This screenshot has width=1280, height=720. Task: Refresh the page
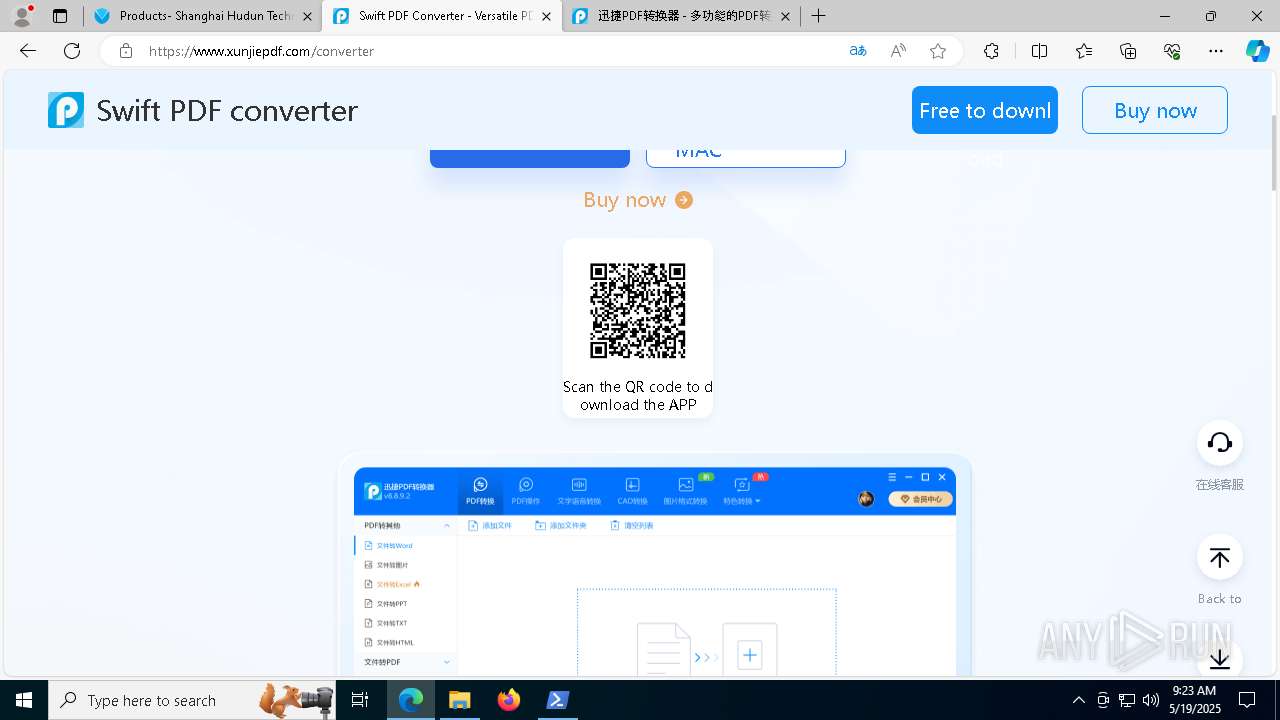[72, 51]
